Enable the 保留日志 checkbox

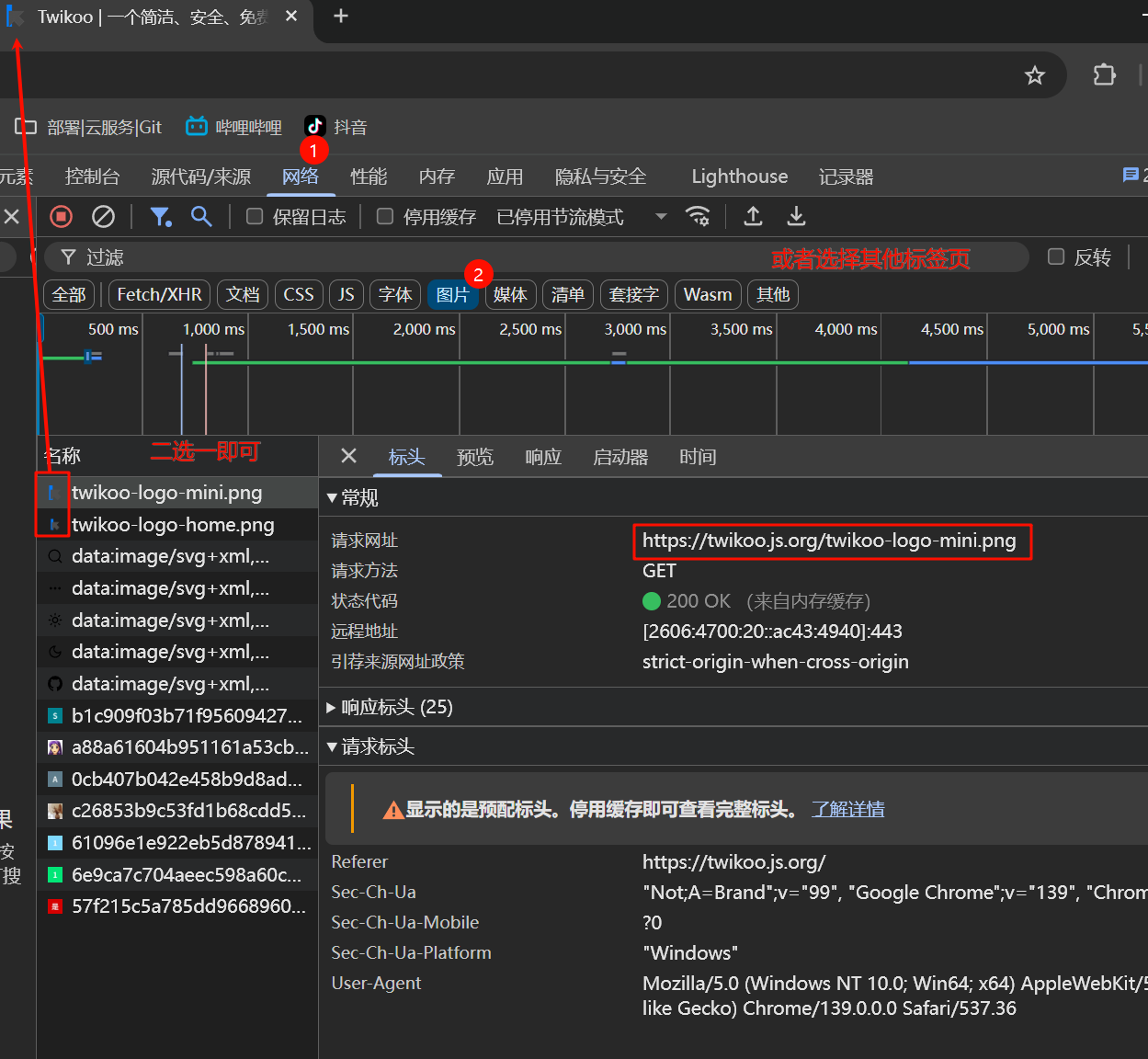(x=256, y=217)
